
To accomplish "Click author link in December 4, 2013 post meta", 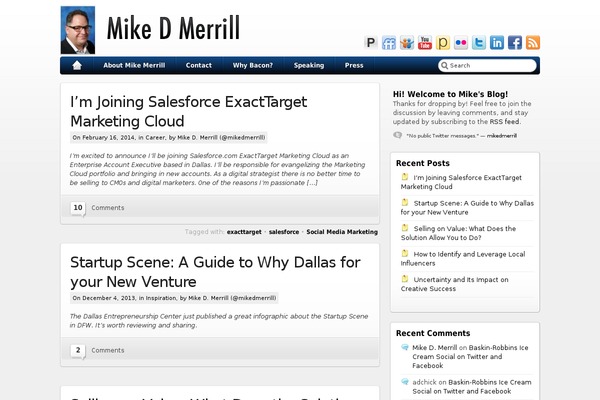I will pos(232,298).
